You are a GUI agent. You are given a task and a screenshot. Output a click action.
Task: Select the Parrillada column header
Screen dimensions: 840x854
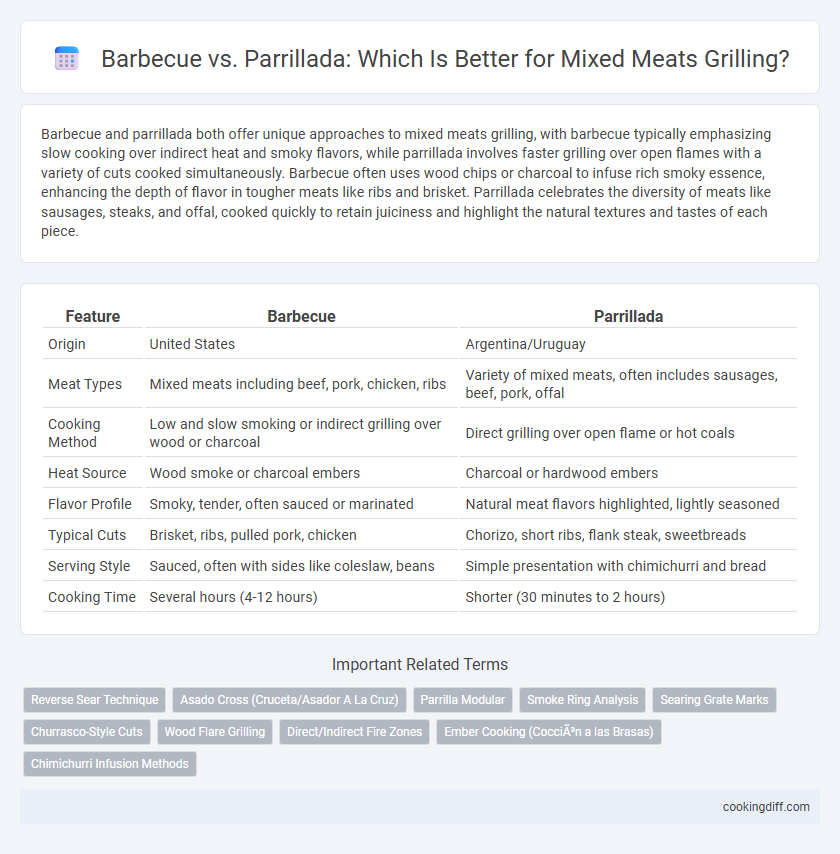point(628,316)
